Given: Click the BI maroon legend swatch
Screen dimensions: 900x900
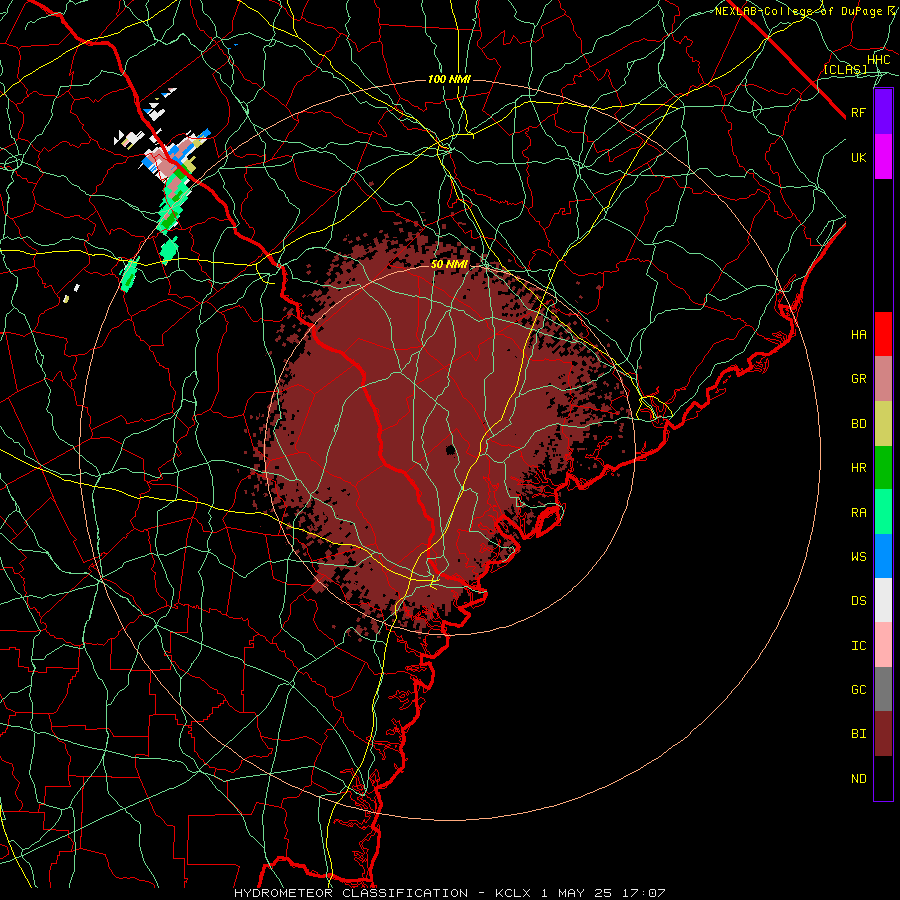Looking at the screenshot, I should tap(883, 734).
